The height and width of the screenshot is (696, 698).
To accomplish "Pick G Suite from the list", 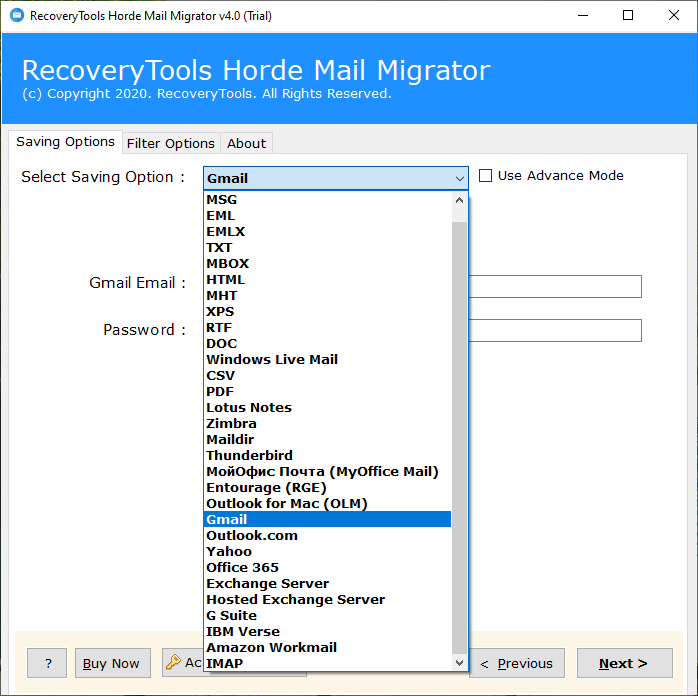I will 328,616.
